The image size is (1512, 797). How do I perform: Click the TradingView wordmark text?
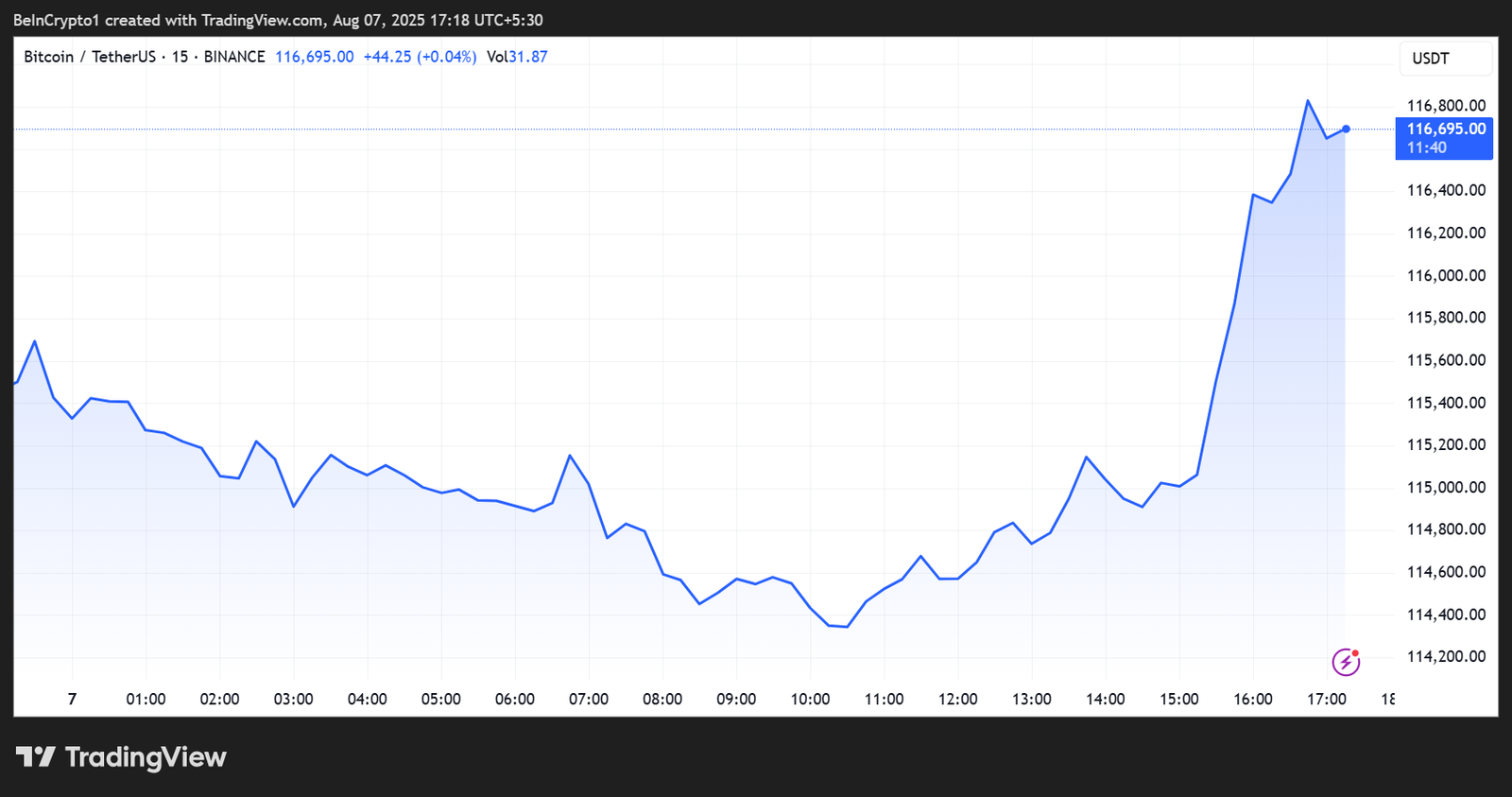[x=146, y=757]
